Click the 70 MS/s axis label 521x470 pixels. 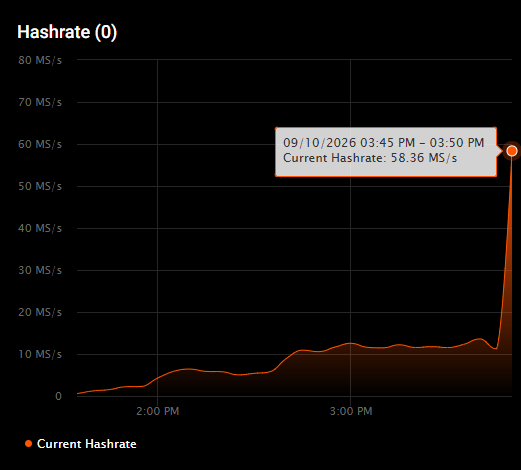tap(40, 102)
